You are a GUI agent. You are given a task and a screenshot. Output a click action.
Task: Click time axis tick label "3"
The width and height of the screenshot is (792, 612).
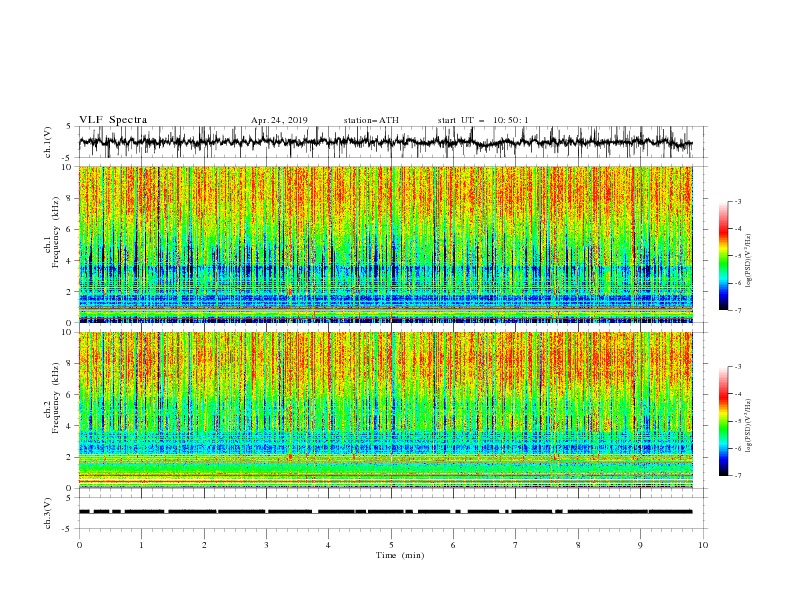[266, 545]
